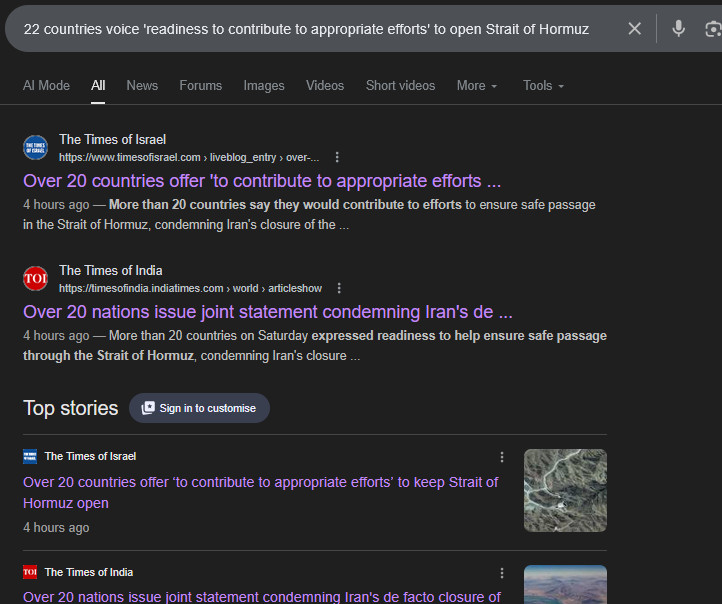
Task: Switch to AI Mode tab
Action: [x=47, y=86]
